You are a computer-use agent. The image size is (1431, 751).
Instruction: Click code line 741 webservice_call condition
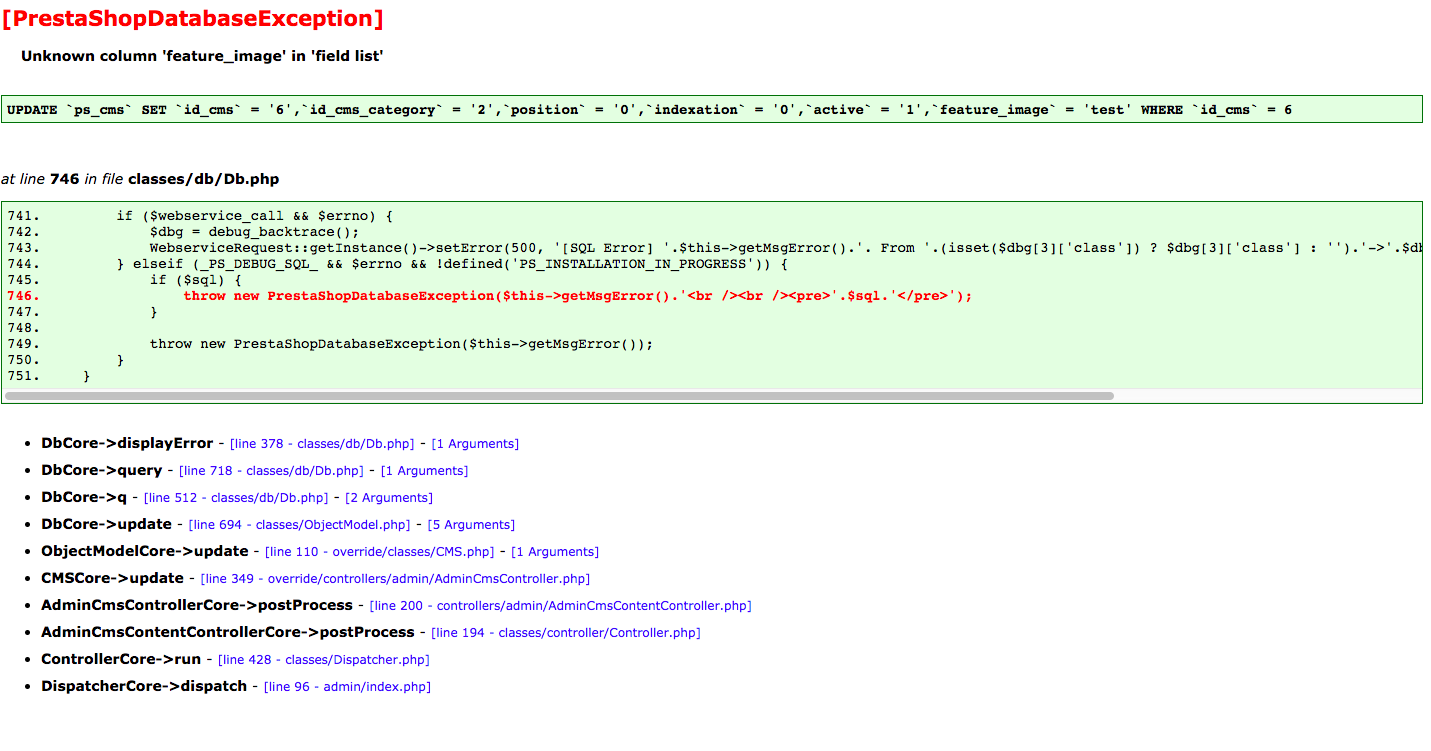(255, 216)
